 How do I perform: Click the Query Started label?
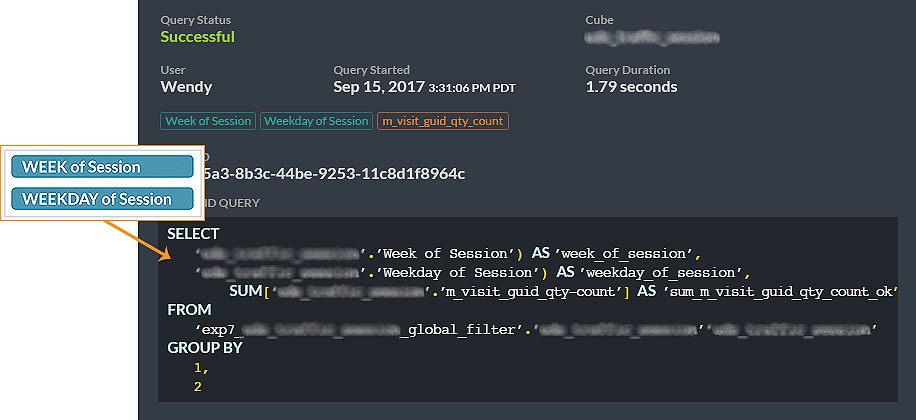point(372,70)
